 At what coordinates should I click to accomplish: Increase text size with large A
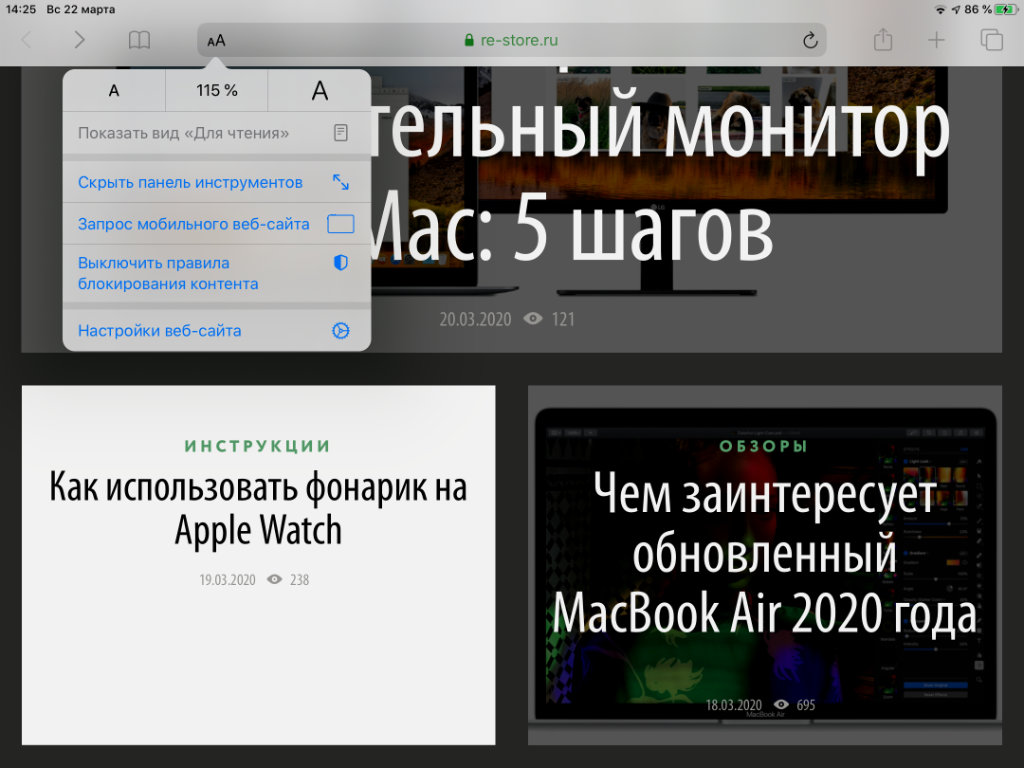(x=319, y=91)
